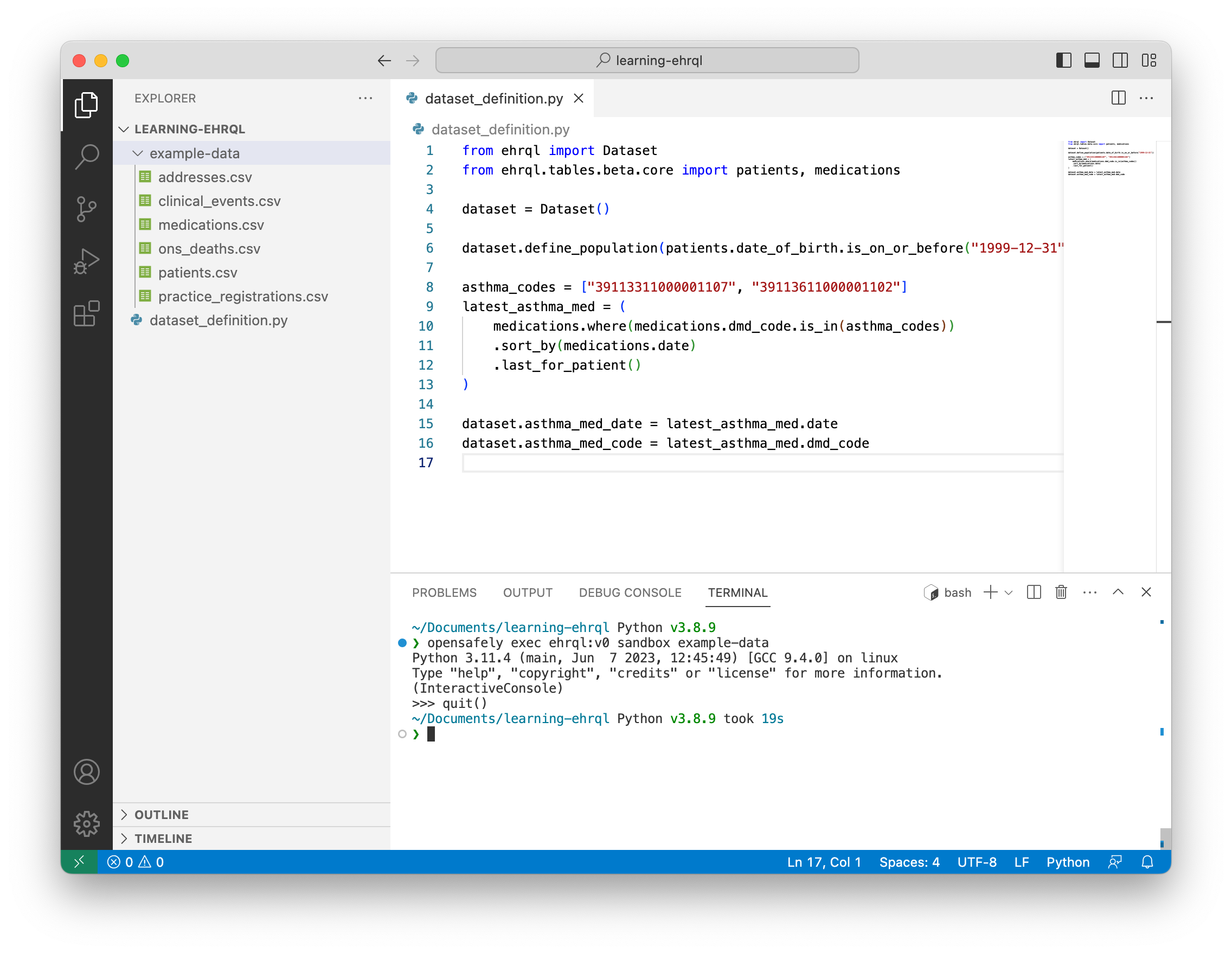Click the Manage settings gear icon
Viewport: 1232px width, 954px height.
coord(86,824)
